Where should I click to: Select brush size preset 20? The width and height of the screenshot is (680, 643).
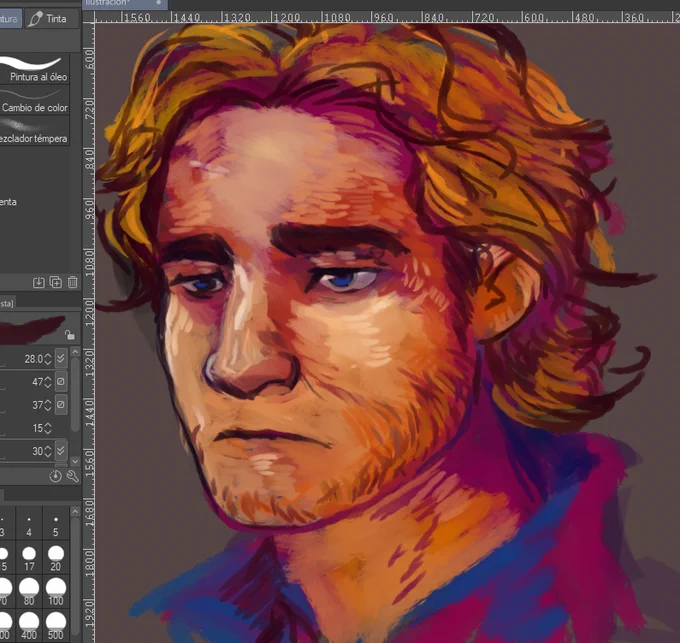tap(56, 558)
